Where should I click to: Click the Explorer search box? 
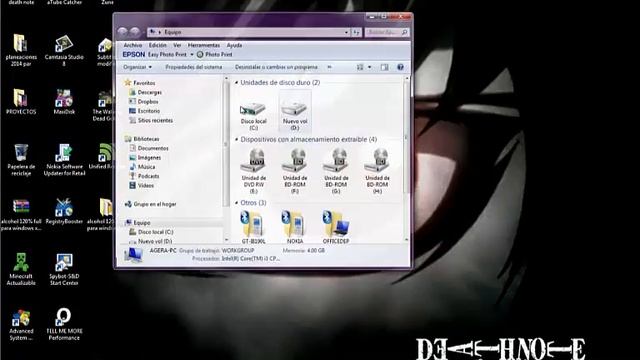(x=386, y=32)
